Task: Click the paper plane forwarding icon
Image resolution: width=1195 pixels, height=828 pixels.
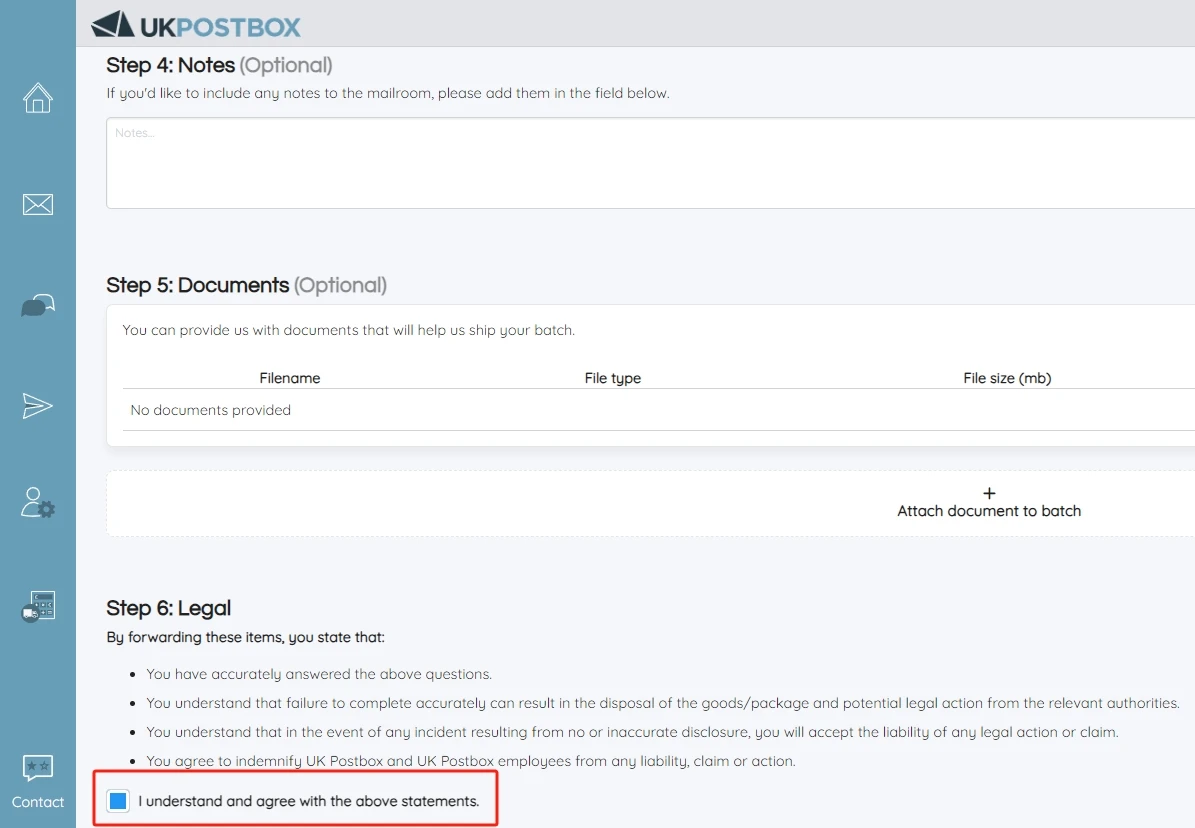Action: [38, 406]
